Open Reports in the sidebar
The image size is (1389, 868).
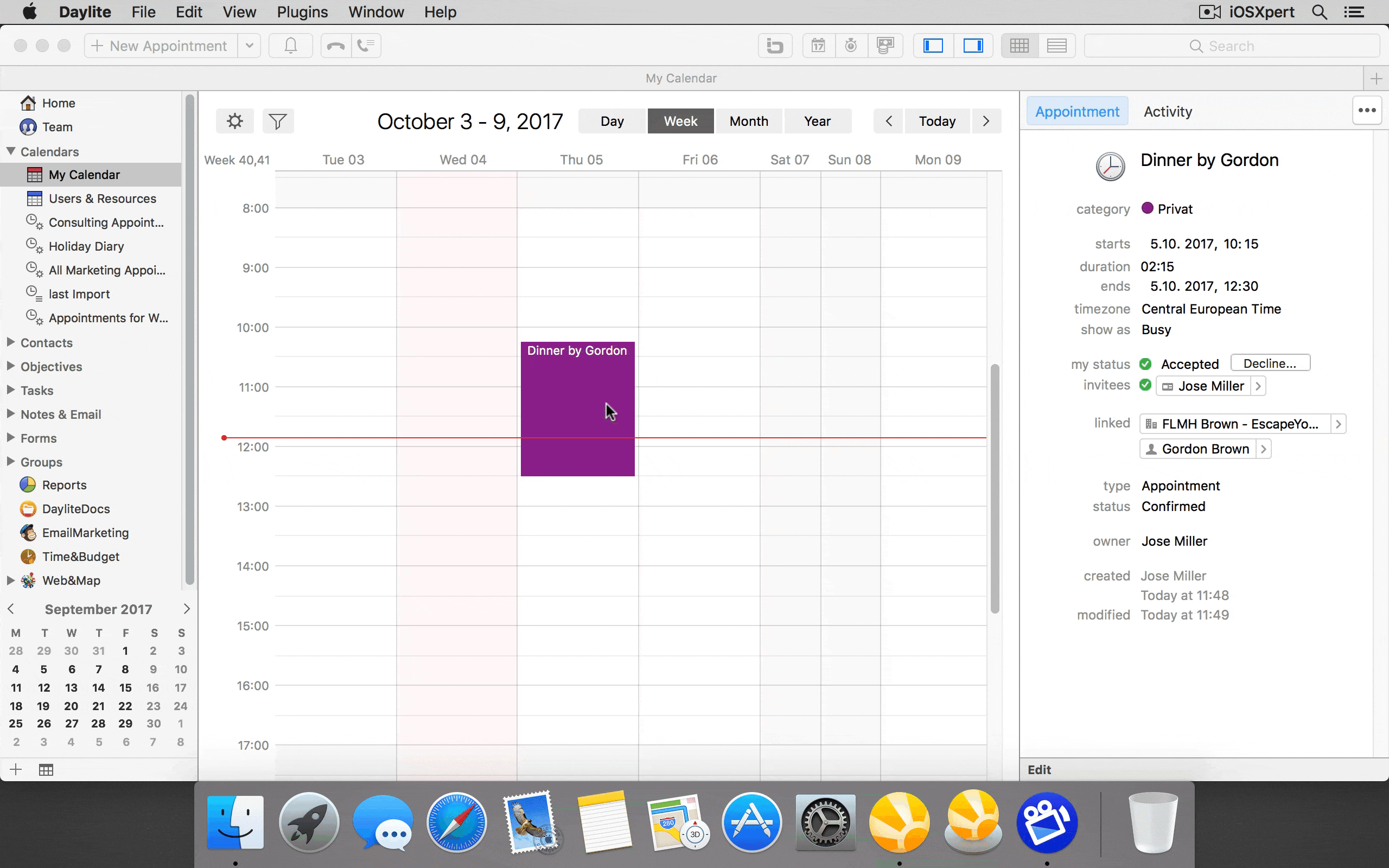pos(53,485)
